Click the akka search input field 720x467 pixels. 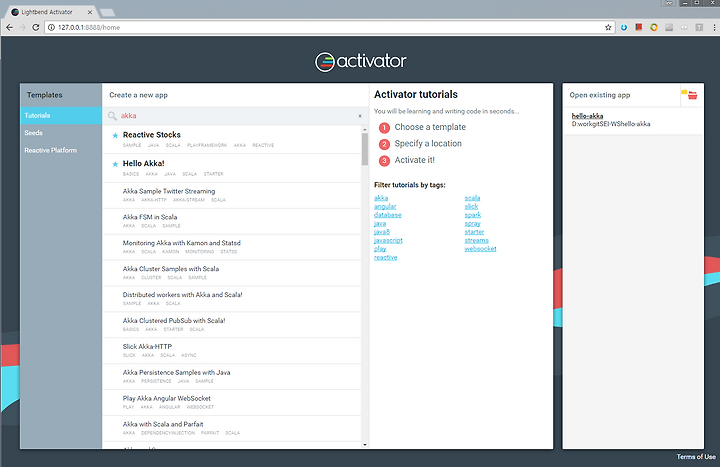(x=236, y=116)
